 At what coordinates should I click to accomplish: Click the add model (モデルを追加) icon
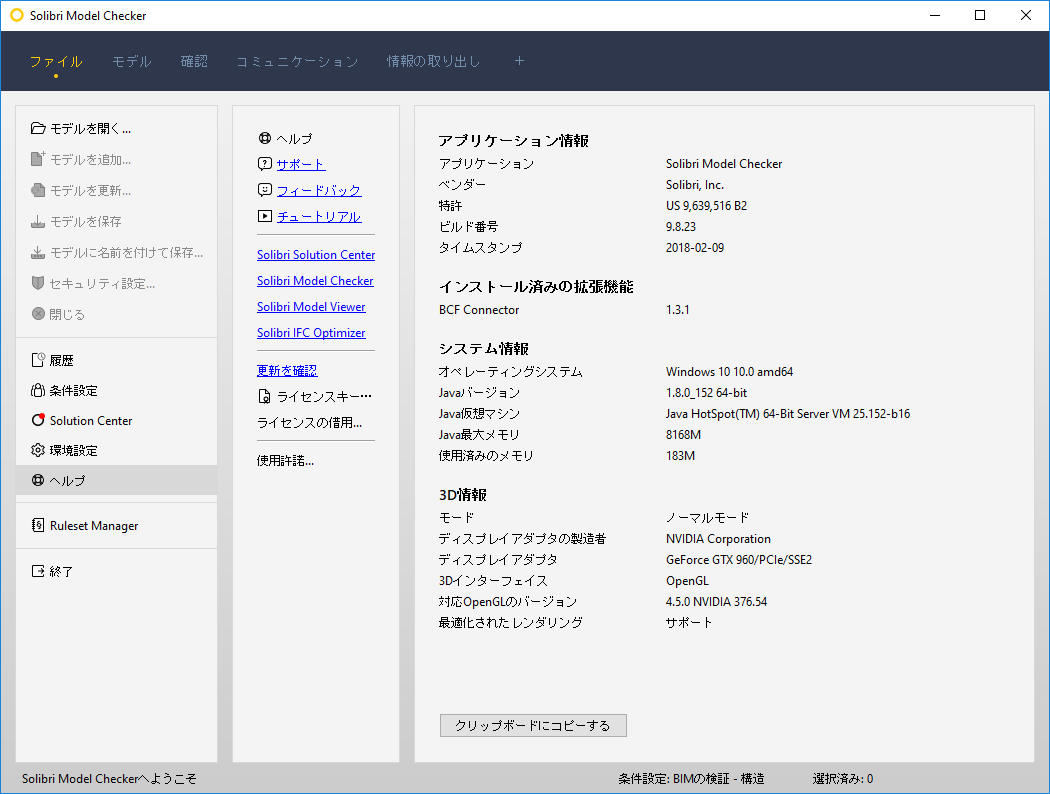tap(38, 159)
